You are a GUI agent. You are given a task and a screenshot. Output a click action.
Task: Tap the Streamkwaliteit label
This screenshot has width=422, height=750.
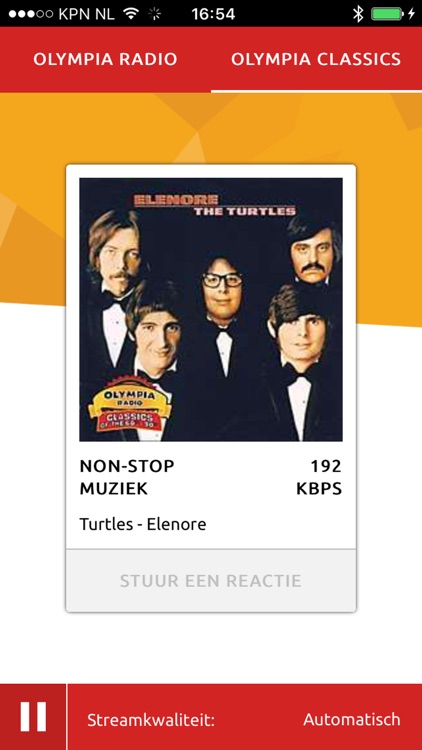[151, 720]
